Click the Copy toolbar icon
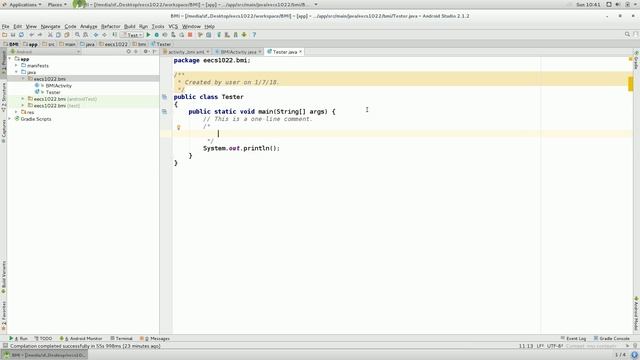Viewport: 640px width, 360px height. (x=58, y=35)
